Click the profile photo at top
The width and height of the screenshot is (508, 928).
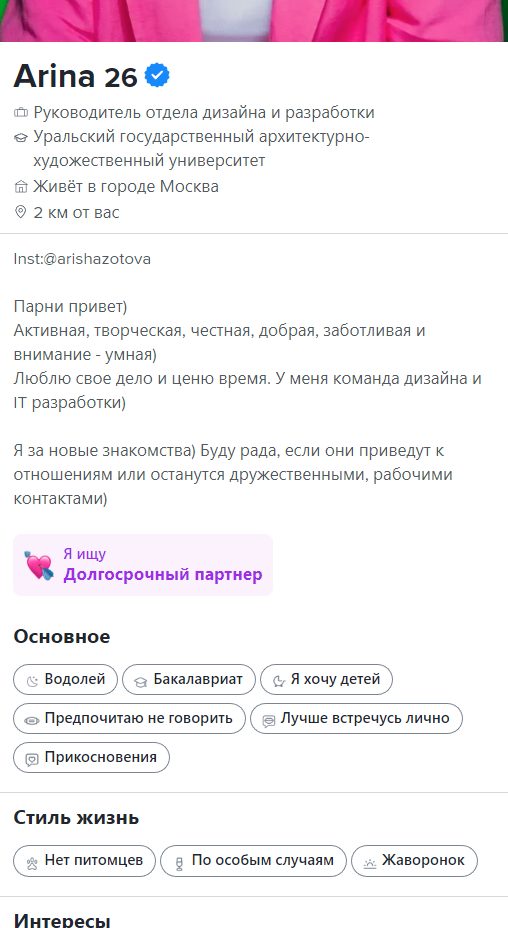pos(254,20)
